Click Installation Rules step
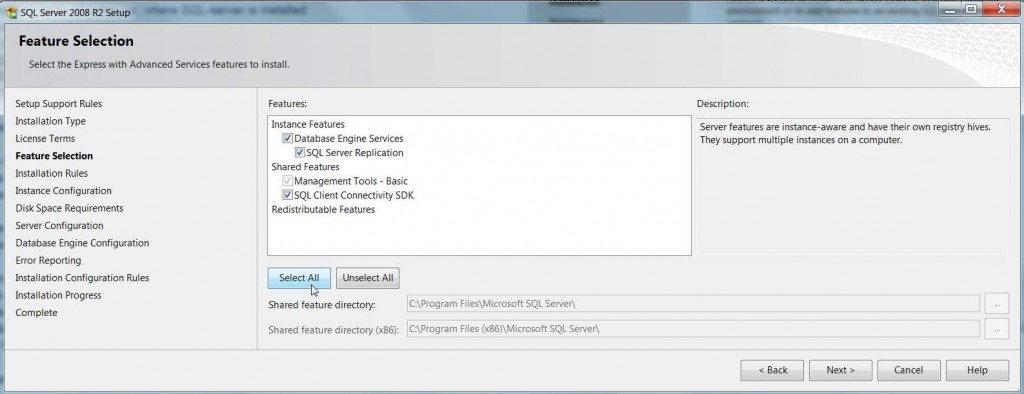 pyautogui.click(x=52, y=173)
